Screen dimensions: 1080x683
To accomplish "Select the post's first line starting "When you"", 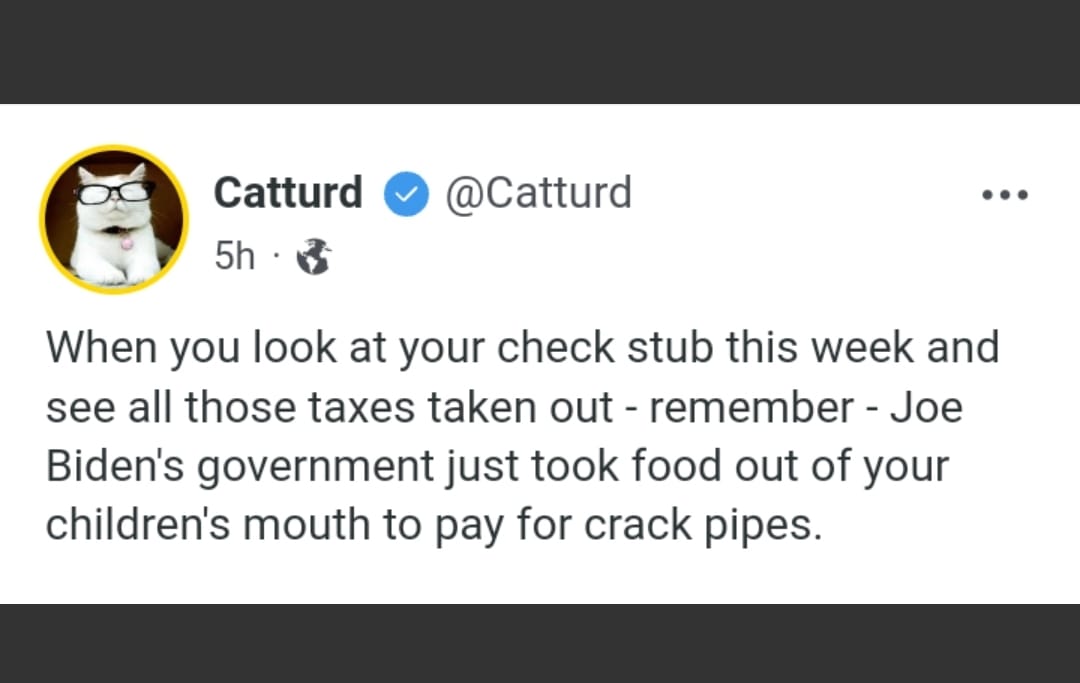I will click(x=522, y=348).
